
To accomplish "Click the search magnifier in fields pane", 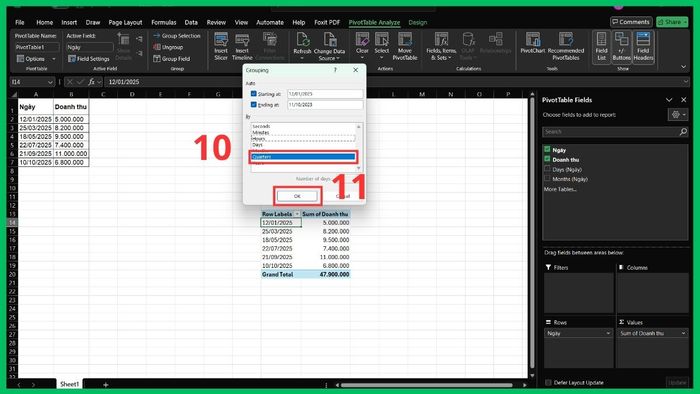I will coord(683,132).
